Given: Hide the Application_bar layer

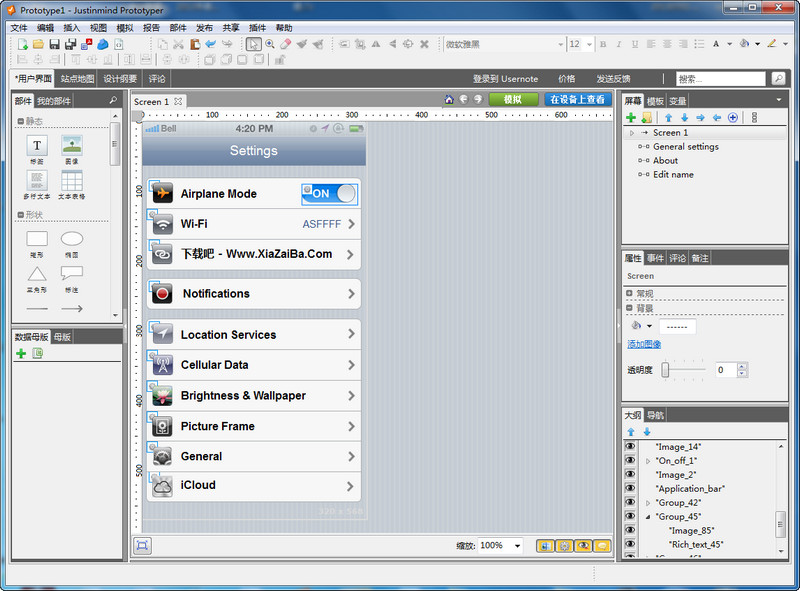Looking at the screenshot, I should (630, 488).
